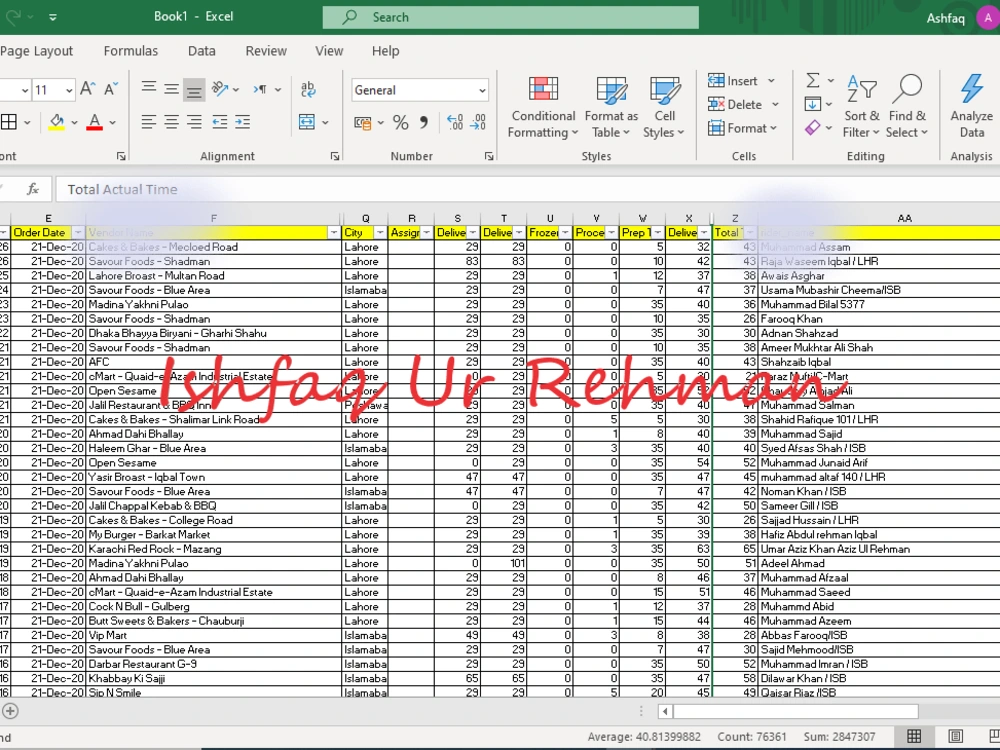Screen dimensions: 1000x750
Task: Click the Wrap Text icon
Action: tap(308, 89)
